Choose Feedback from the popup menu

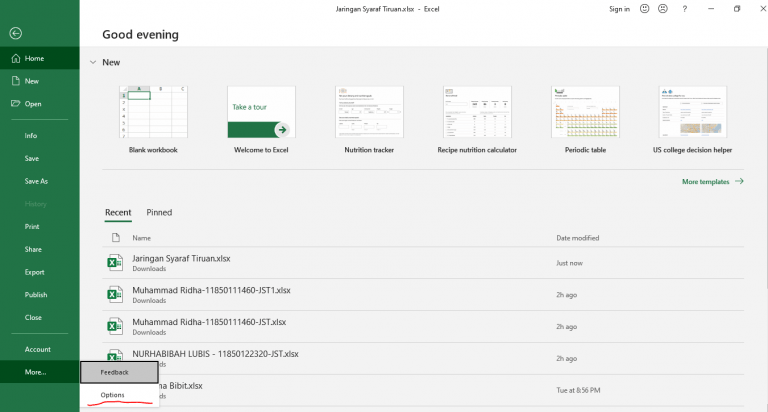point(120,372)
